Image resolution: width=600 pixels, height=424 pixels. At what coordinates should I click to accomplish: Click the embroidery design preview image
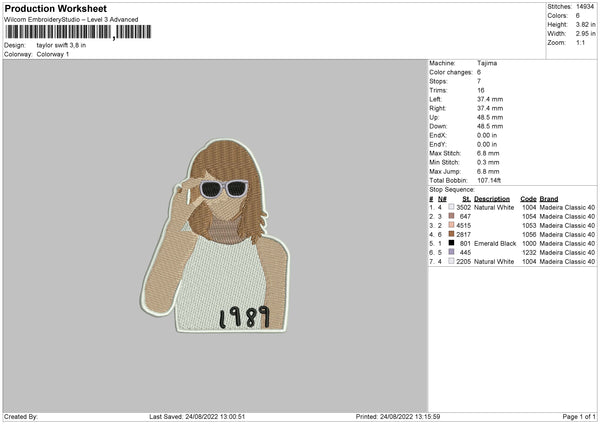tap(215, 236)
